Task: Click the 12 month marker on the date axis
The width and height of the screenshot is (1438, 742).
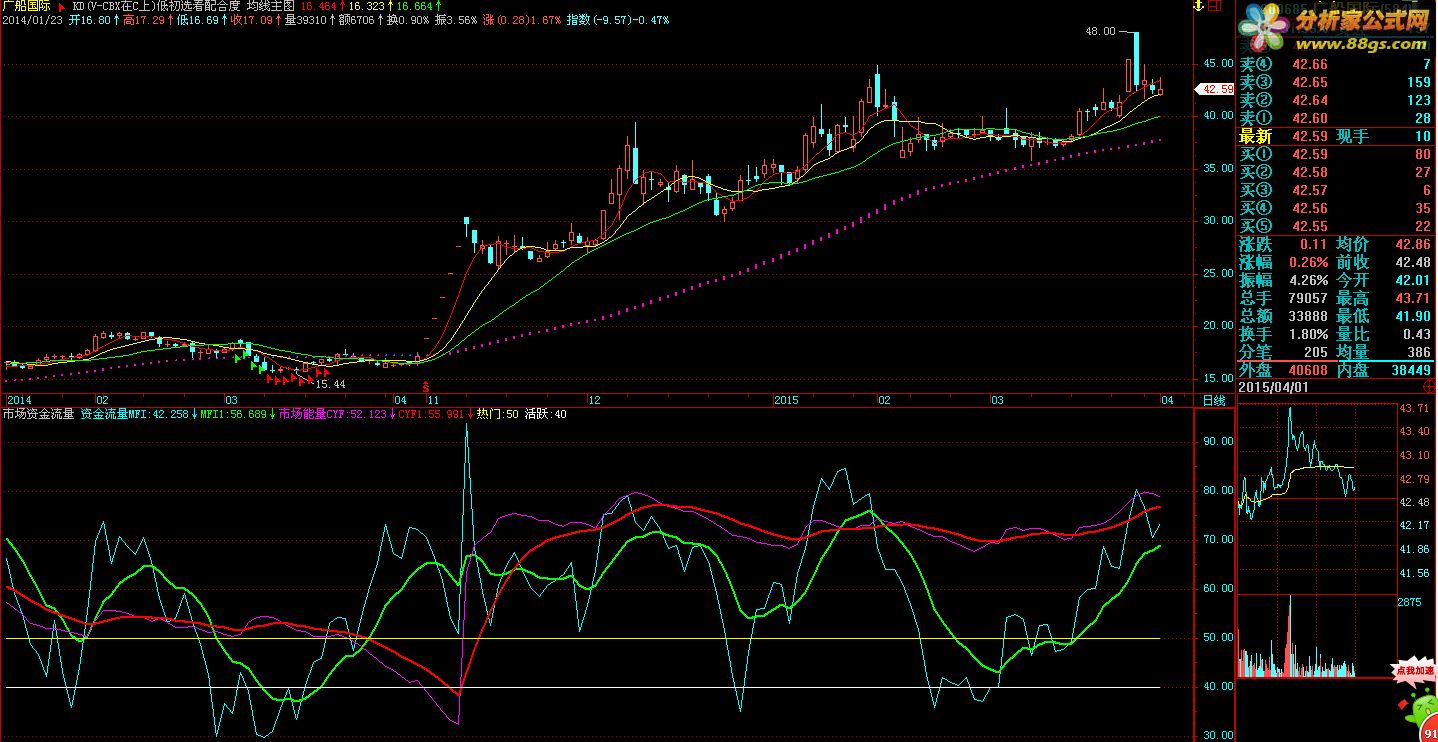Action: (593, 400)
